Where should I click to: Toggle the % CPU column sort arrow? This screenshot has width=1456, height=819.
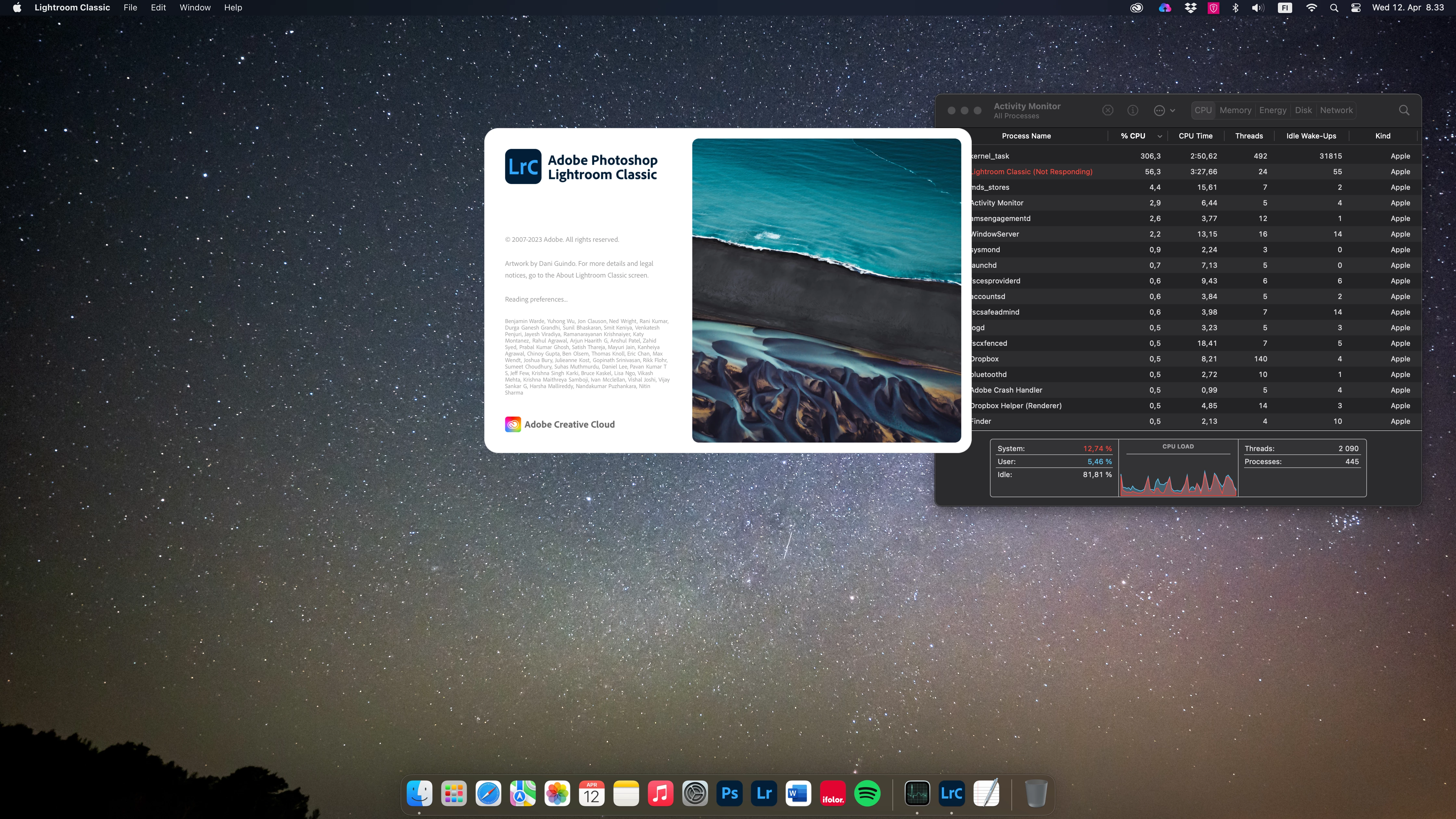tap(1159, 136)
